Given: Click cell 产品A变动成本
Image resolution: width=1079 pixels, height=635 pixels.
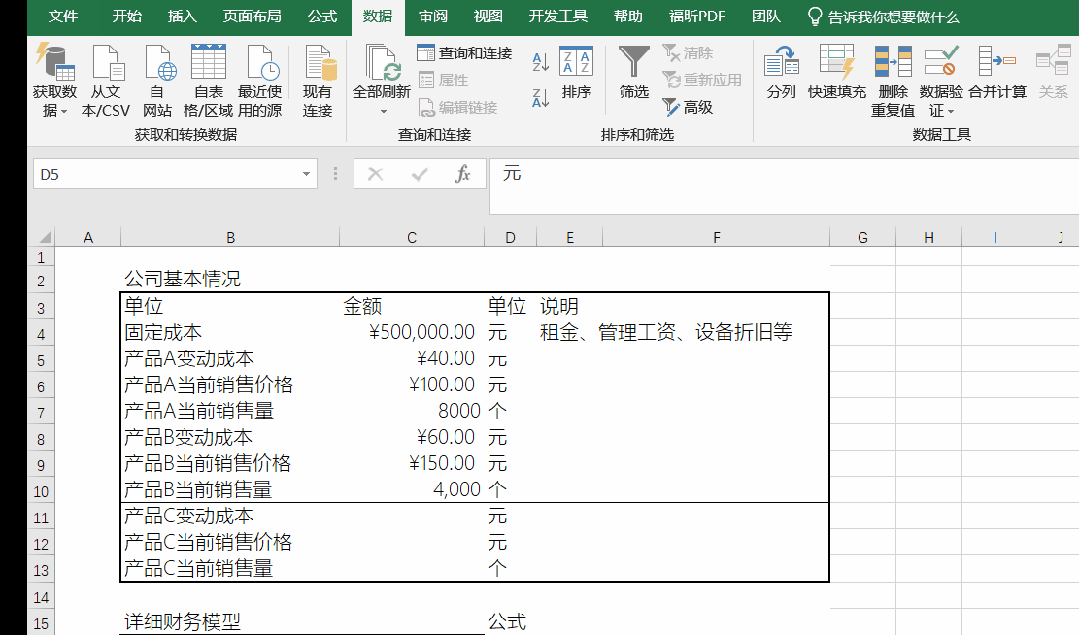Looking at the screenshot, I should click(231, 358).
